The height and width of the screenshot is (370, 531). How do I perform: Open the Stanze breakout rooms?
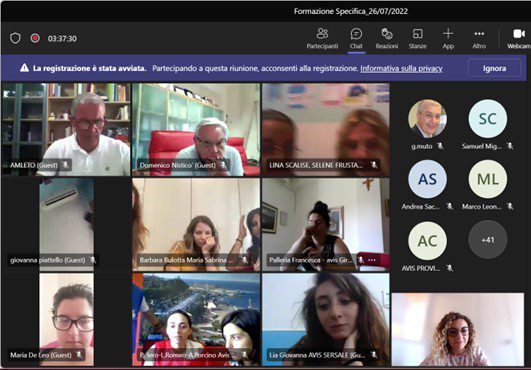coord(418,39)
